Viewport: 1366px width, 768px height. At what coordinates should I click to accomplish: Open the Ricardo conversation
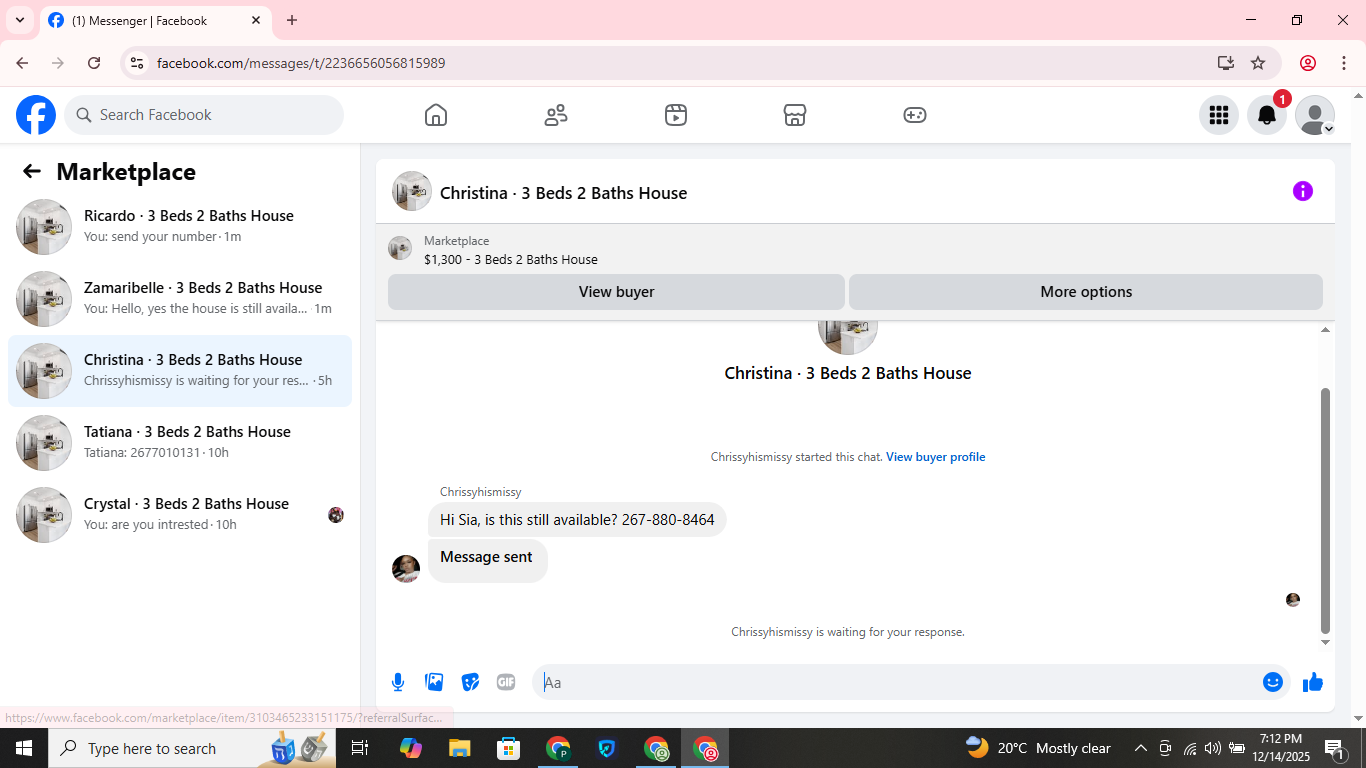click(180, 227)
